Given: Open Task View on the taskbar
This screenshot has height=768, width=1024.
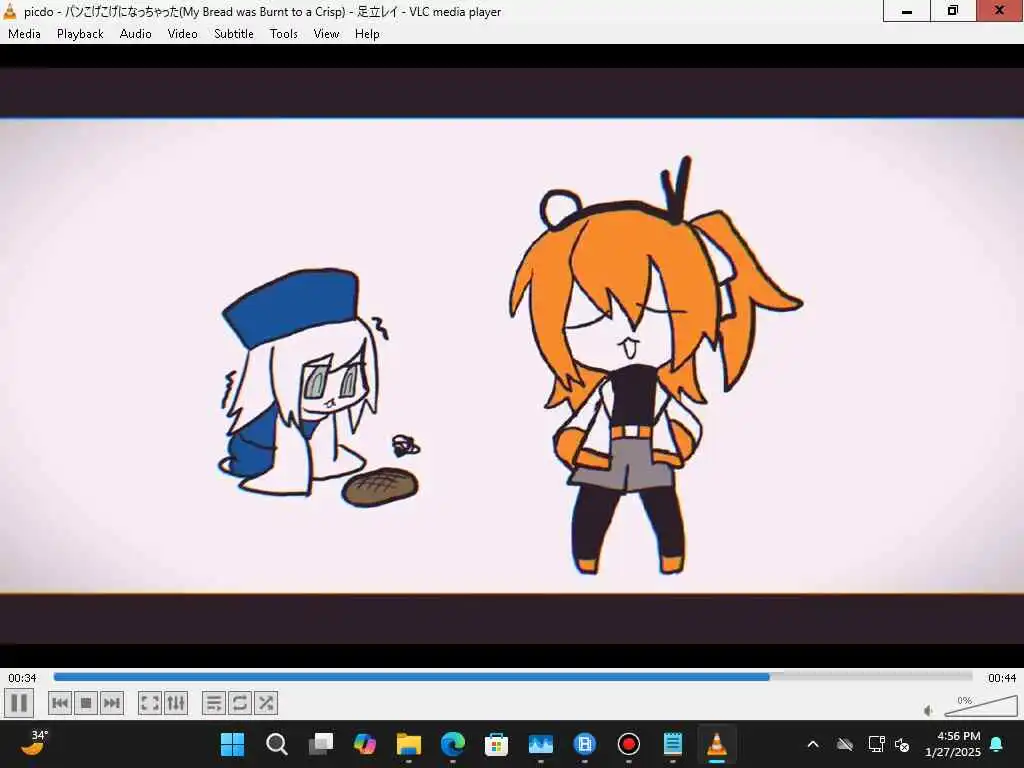Looking at the screenshot, I should 321,744.
